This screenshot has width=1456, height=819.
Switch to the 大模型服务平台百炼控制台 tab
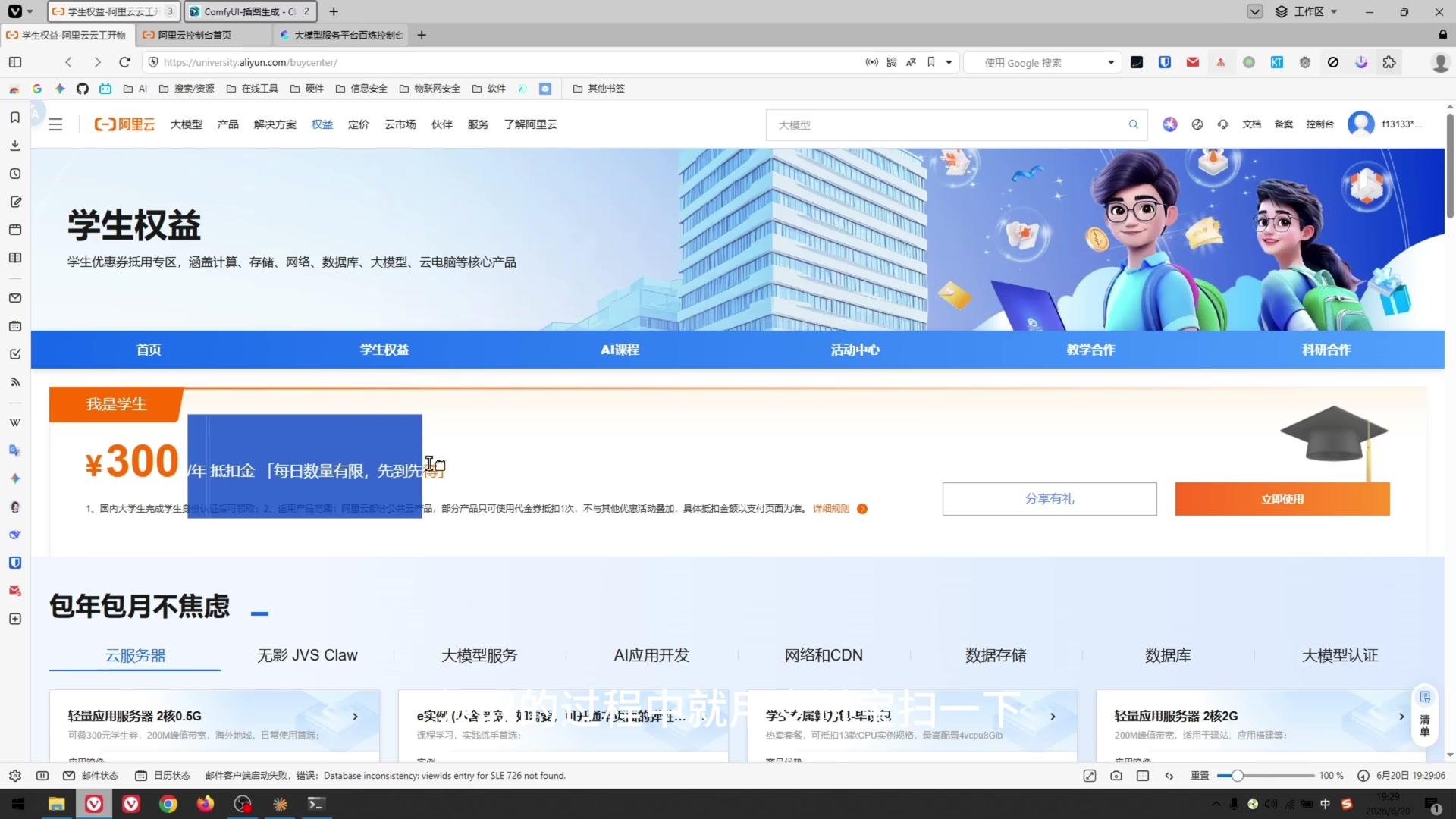coord(341,35)
